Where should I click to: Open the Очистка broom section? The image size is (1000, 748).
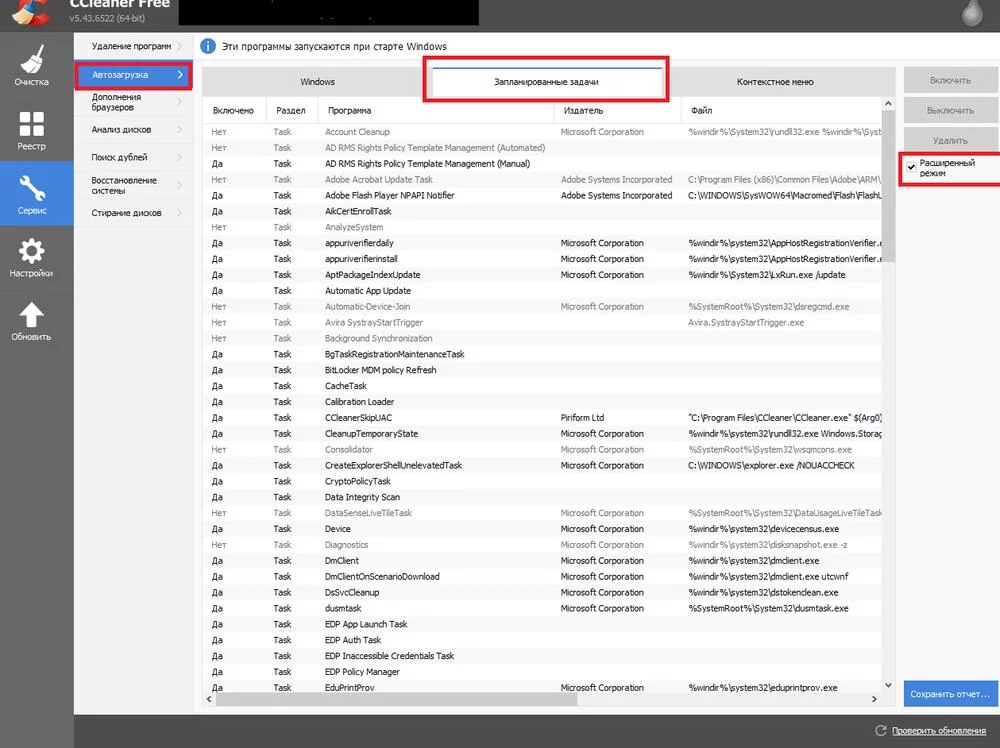pos(31,64)
